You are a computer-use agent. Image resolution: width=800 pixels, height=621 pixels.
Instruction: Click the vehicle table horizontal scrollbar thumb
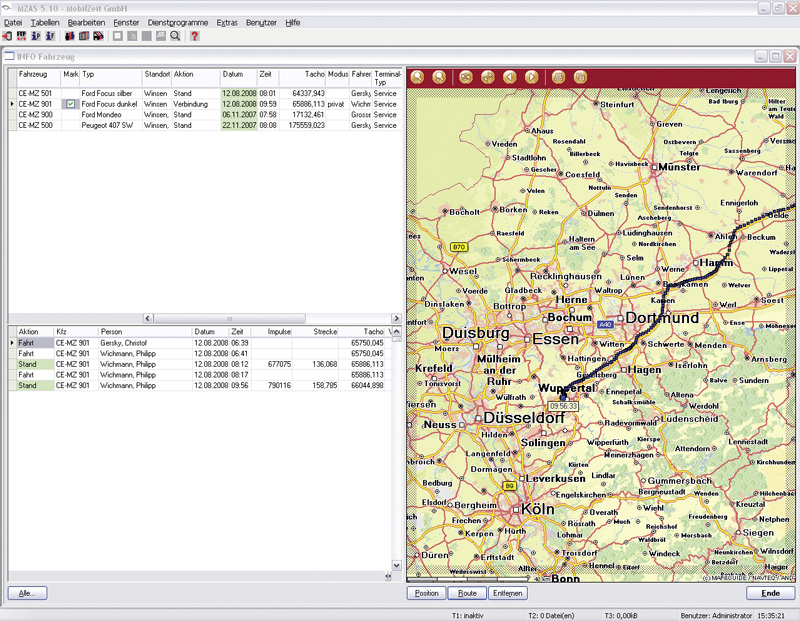point(230,318)
